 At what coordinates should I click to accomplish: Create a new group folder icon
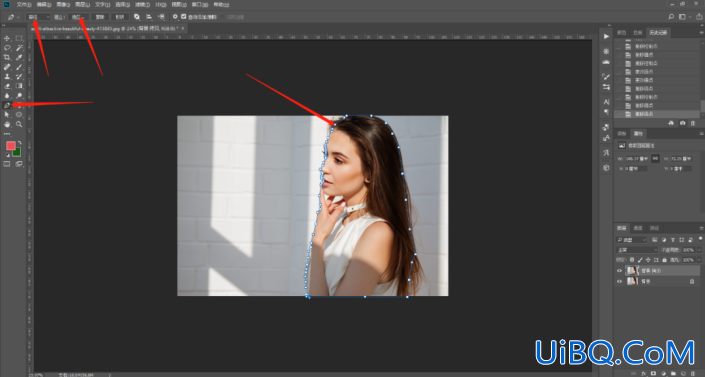click(x=673, y=373)
